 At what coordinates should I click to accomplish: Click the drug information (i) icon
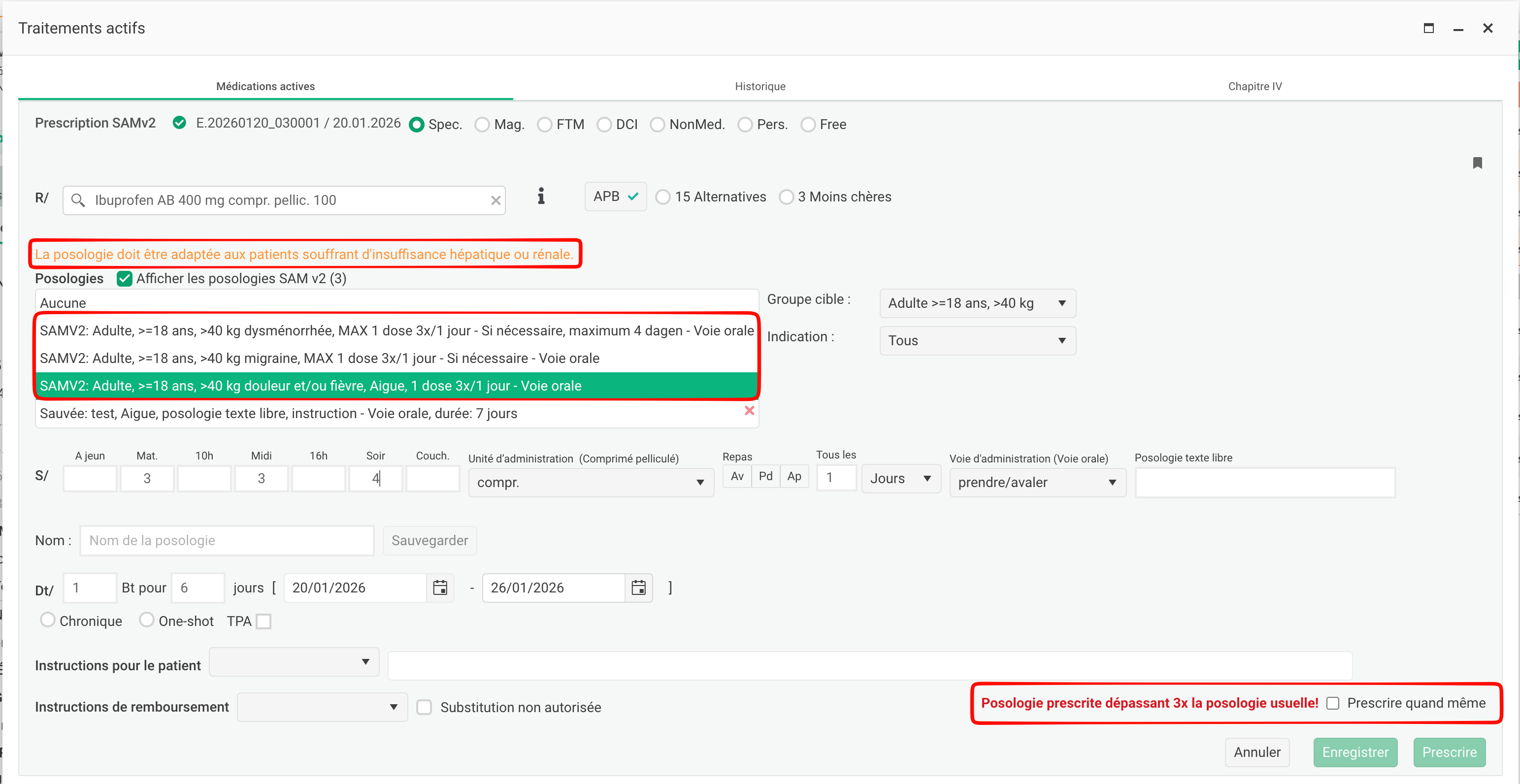(540, 196)
